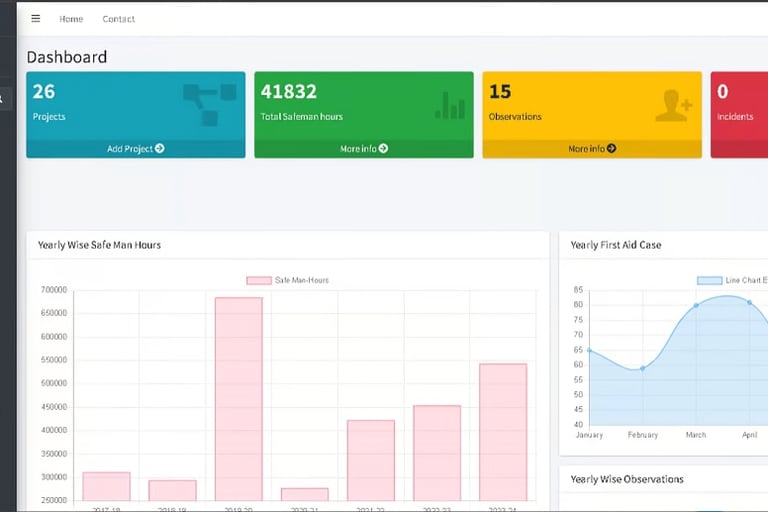Image resolution: width=768 pixels, height=512 pixels.
Task: Click arrow icon beside Add Project
Action: (x=160, y=148)
